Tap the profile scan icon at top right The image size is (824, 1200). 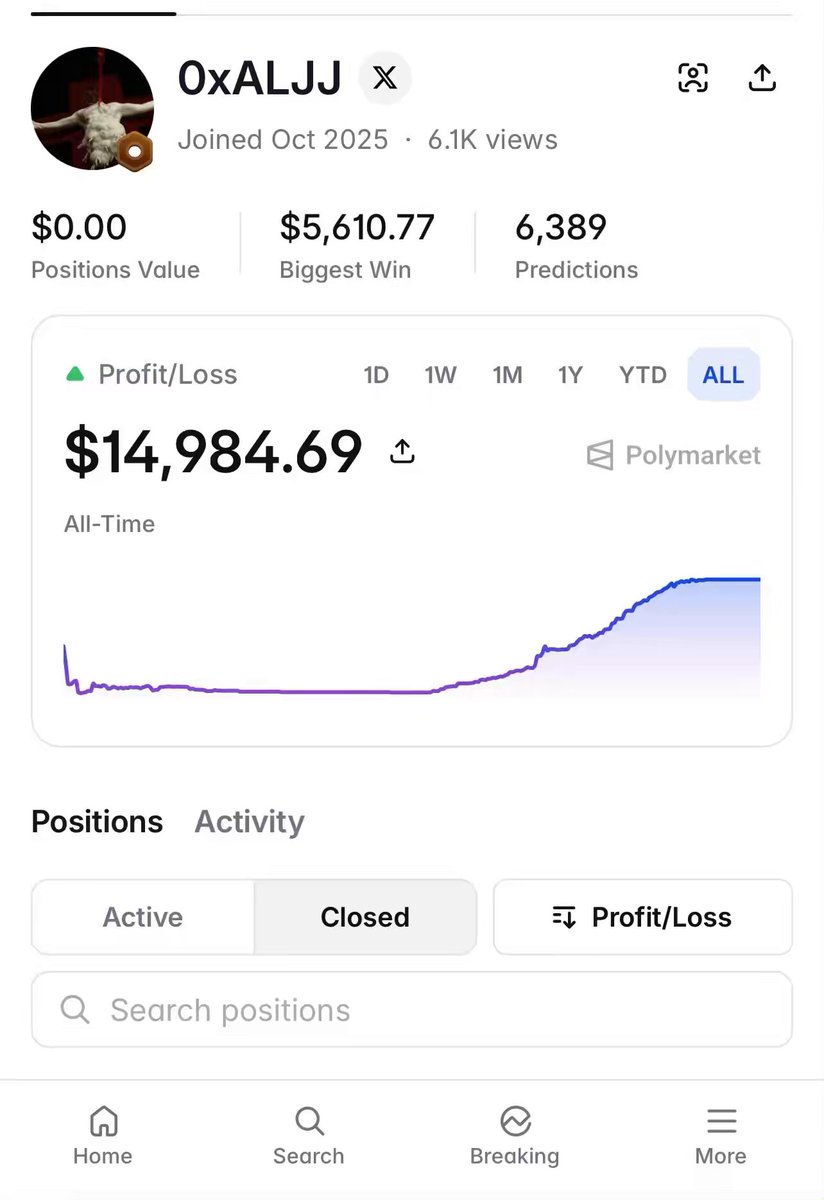coord(693,78)
